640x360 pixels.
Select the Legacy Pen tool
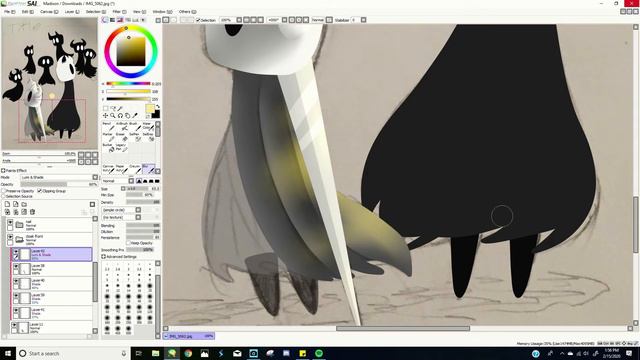[121, 147]
